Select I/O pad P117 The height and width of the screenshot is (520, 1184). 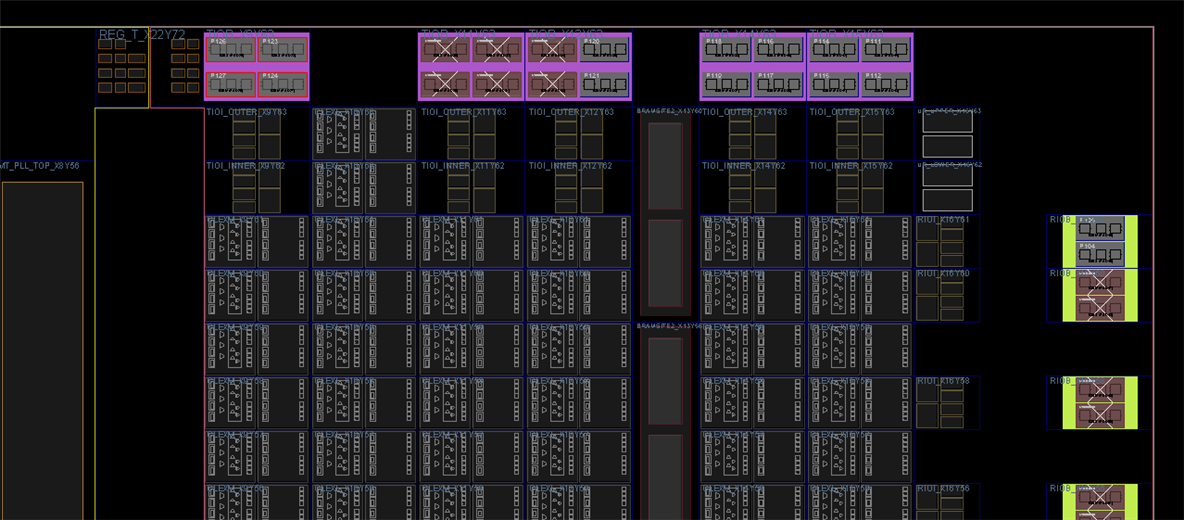779,85
